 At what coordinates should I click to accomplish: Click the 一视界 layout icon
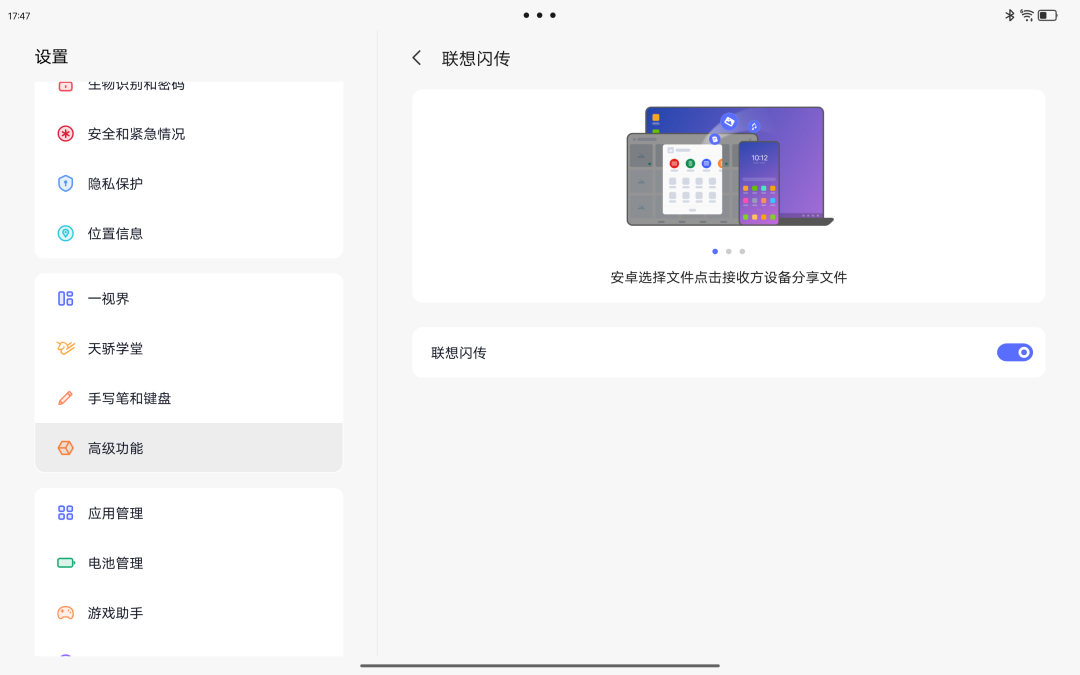(65, 298)
